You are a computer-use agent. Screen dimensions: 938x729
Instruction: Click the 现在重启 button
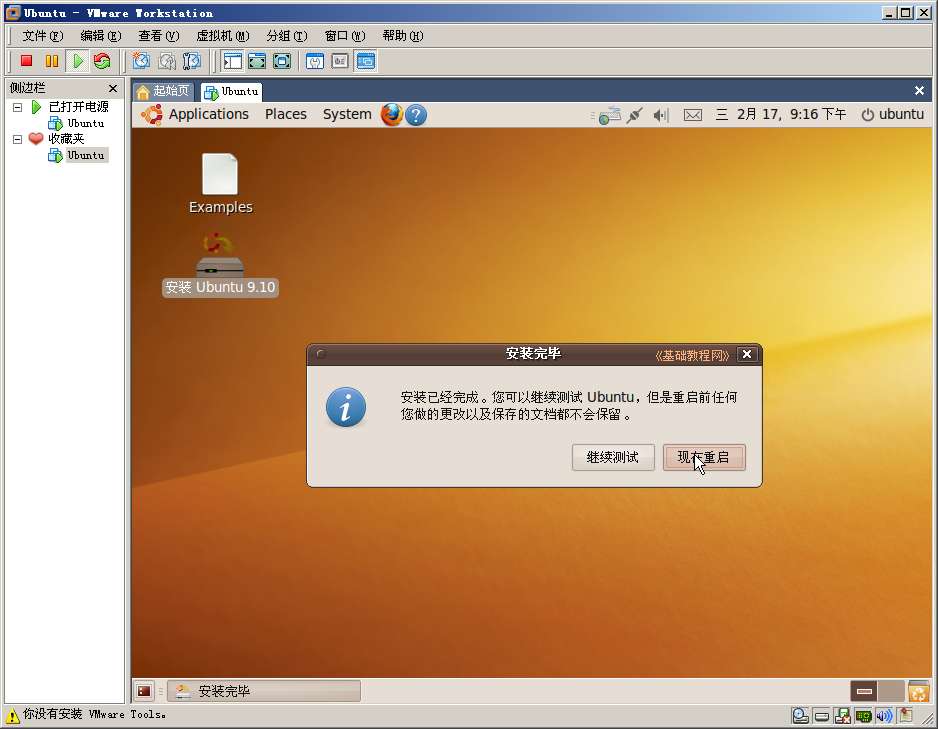point(704,457)
